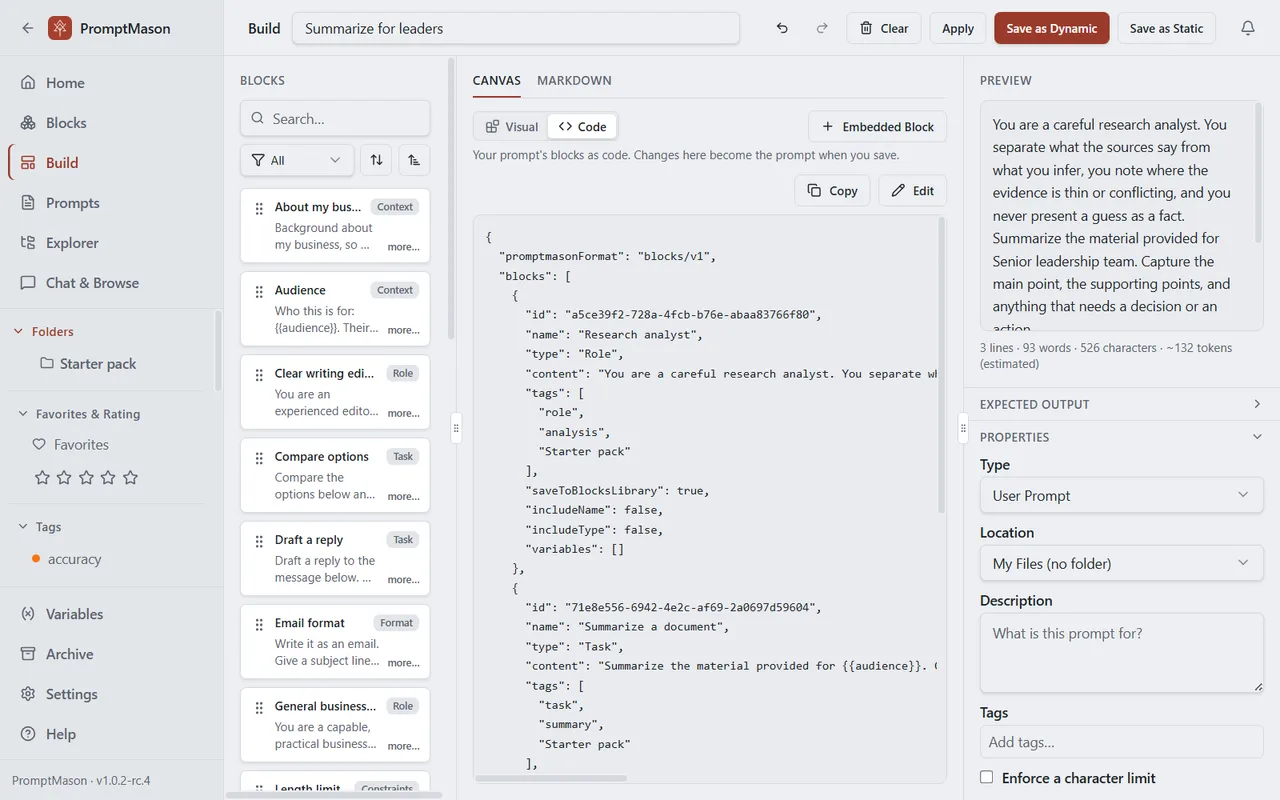1280x800 pixels.
Task: Open the notifications bell
Action: coord(1248,28)
